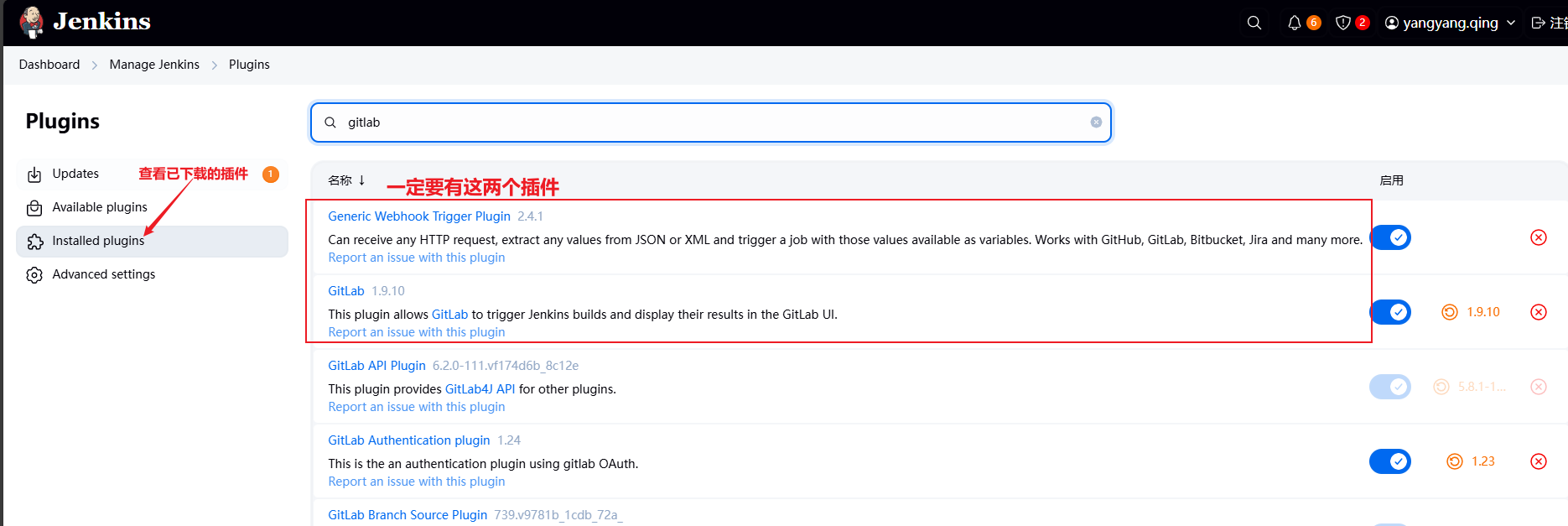Focus the plugin search field containing gitlab
1568x526 pixels.
[711, 122]
